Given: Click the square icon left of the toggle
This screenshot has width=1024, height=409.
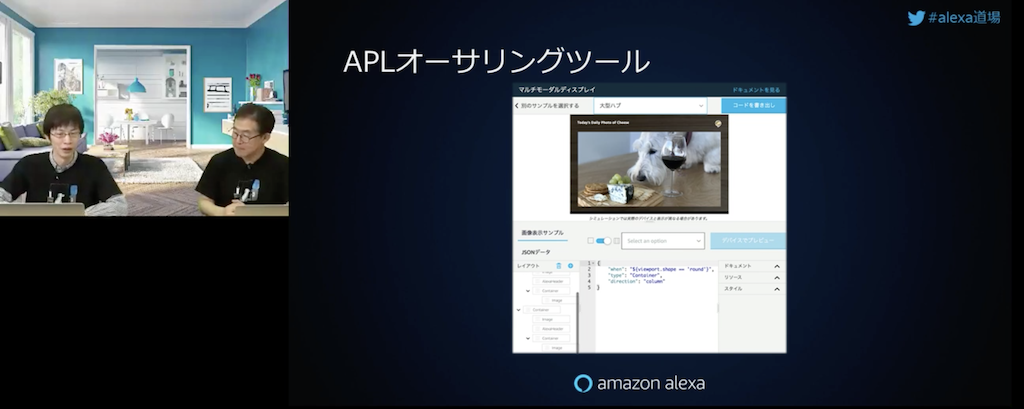Looking at the screenshot, I should point(590,240).
